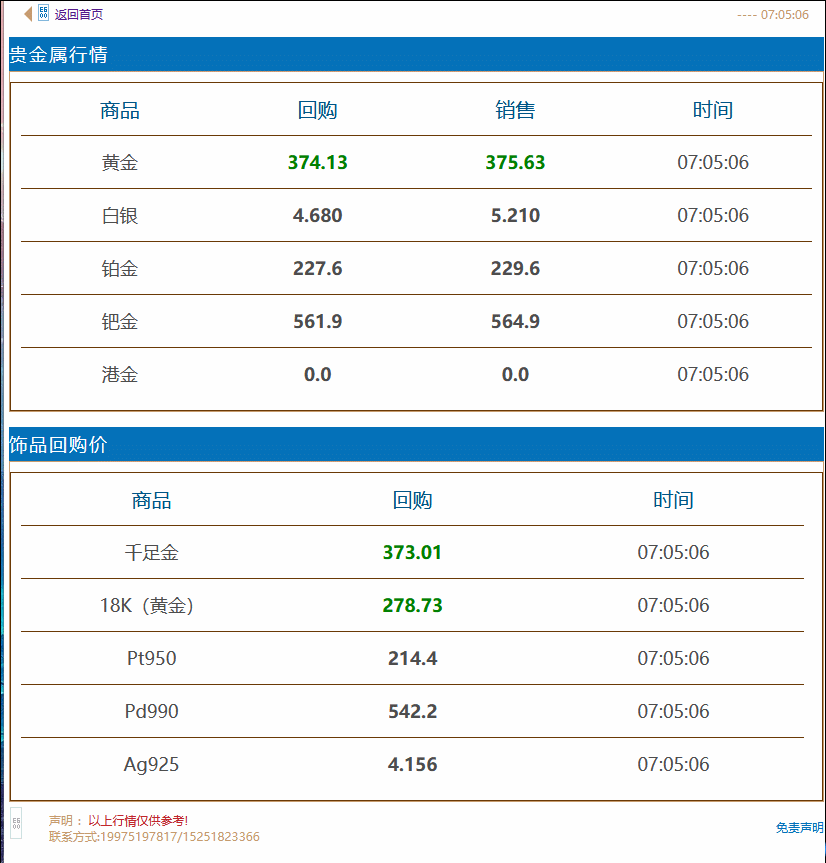Click the gold buyback price 374.13
The width and height of the screenshot is (826, 863).
coord(317,163)
